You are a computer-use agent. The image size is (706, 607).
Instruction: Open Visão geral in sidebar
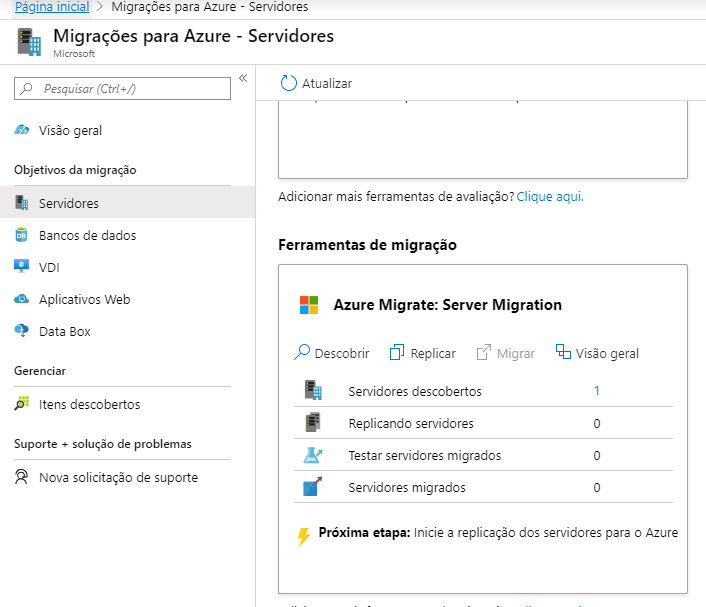pos(70,130)
